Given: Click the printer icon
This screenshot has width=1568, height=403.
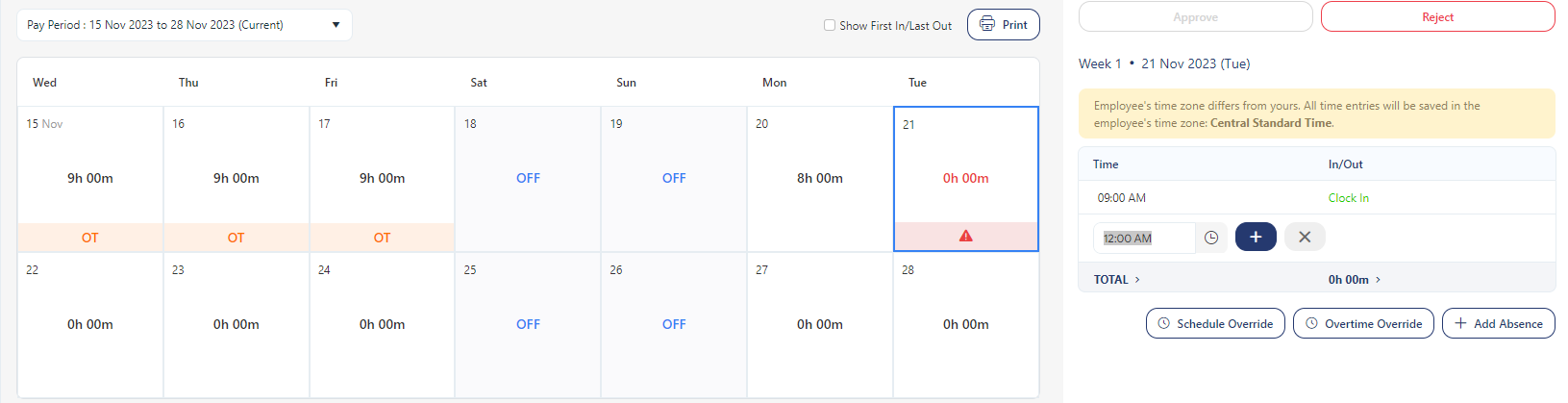Looking at the screenshot, I should point(987,24).
